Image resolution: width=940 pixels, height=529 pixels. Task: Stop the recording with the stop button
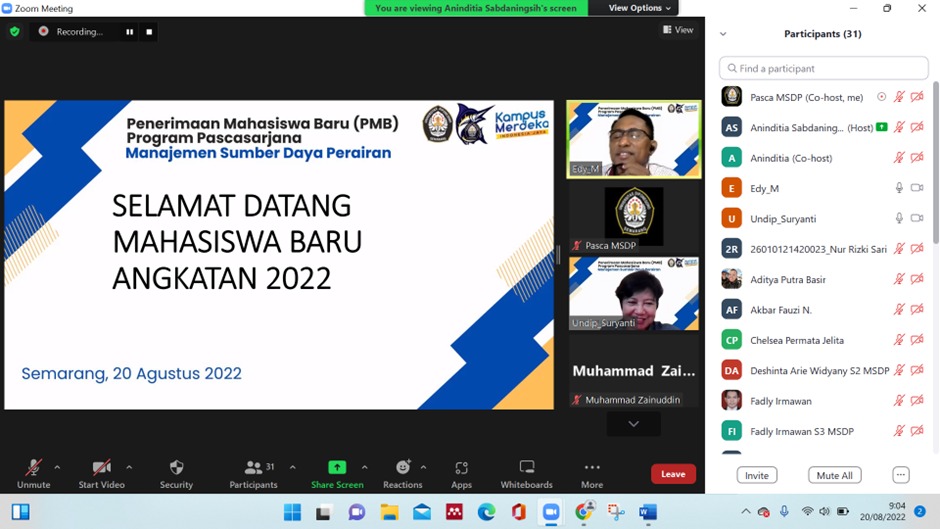pos(149,32)
